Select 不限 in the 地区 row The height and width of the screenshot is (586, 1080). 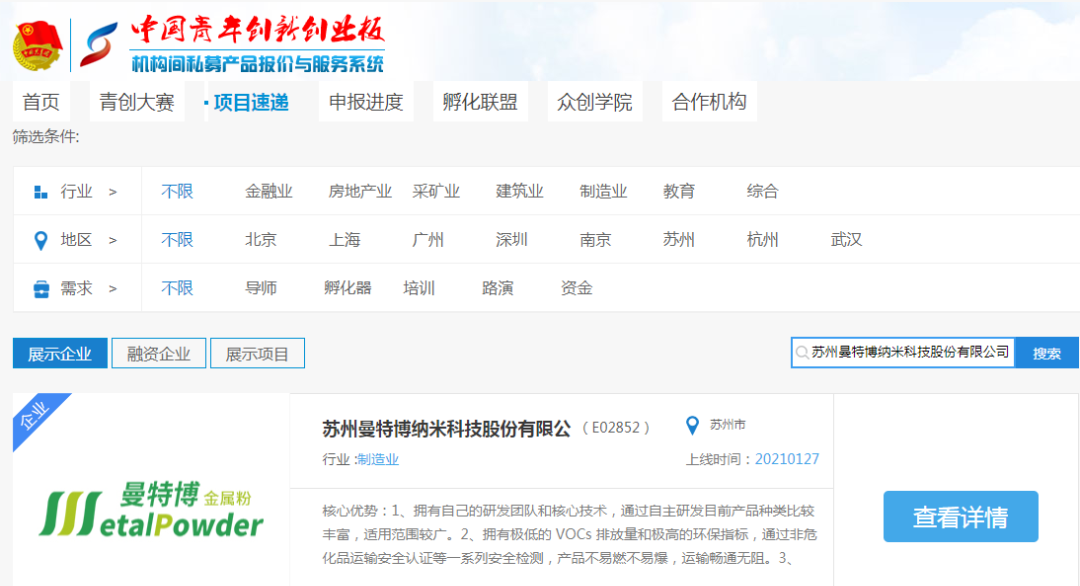177,240
